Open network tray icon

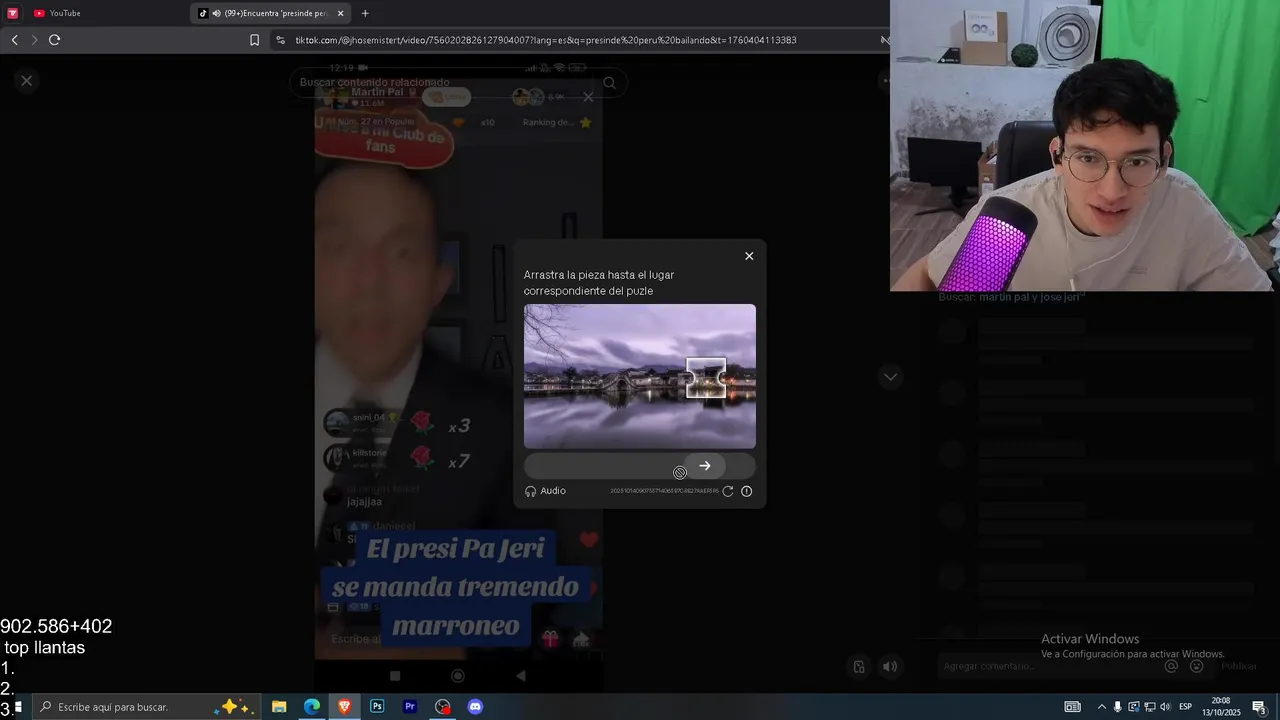click(1149, 707)
